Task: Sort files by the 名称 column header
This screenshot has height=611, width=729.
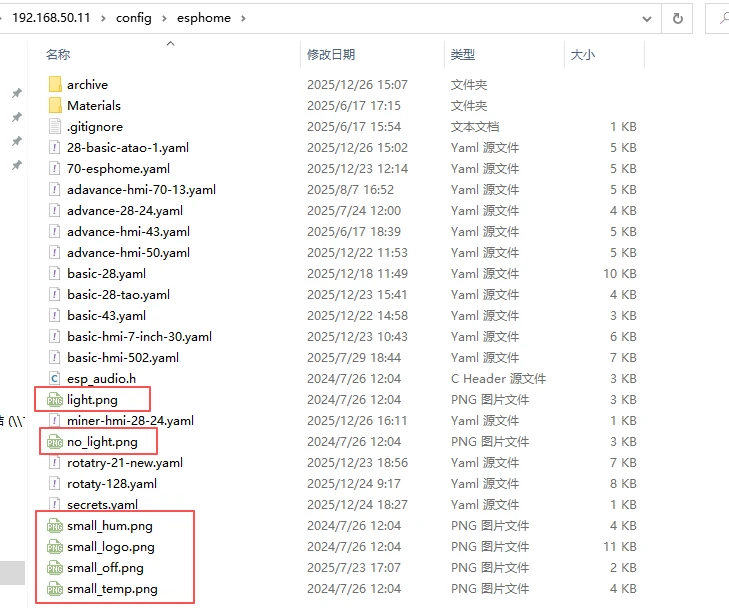Action: [x=58, y=55]
